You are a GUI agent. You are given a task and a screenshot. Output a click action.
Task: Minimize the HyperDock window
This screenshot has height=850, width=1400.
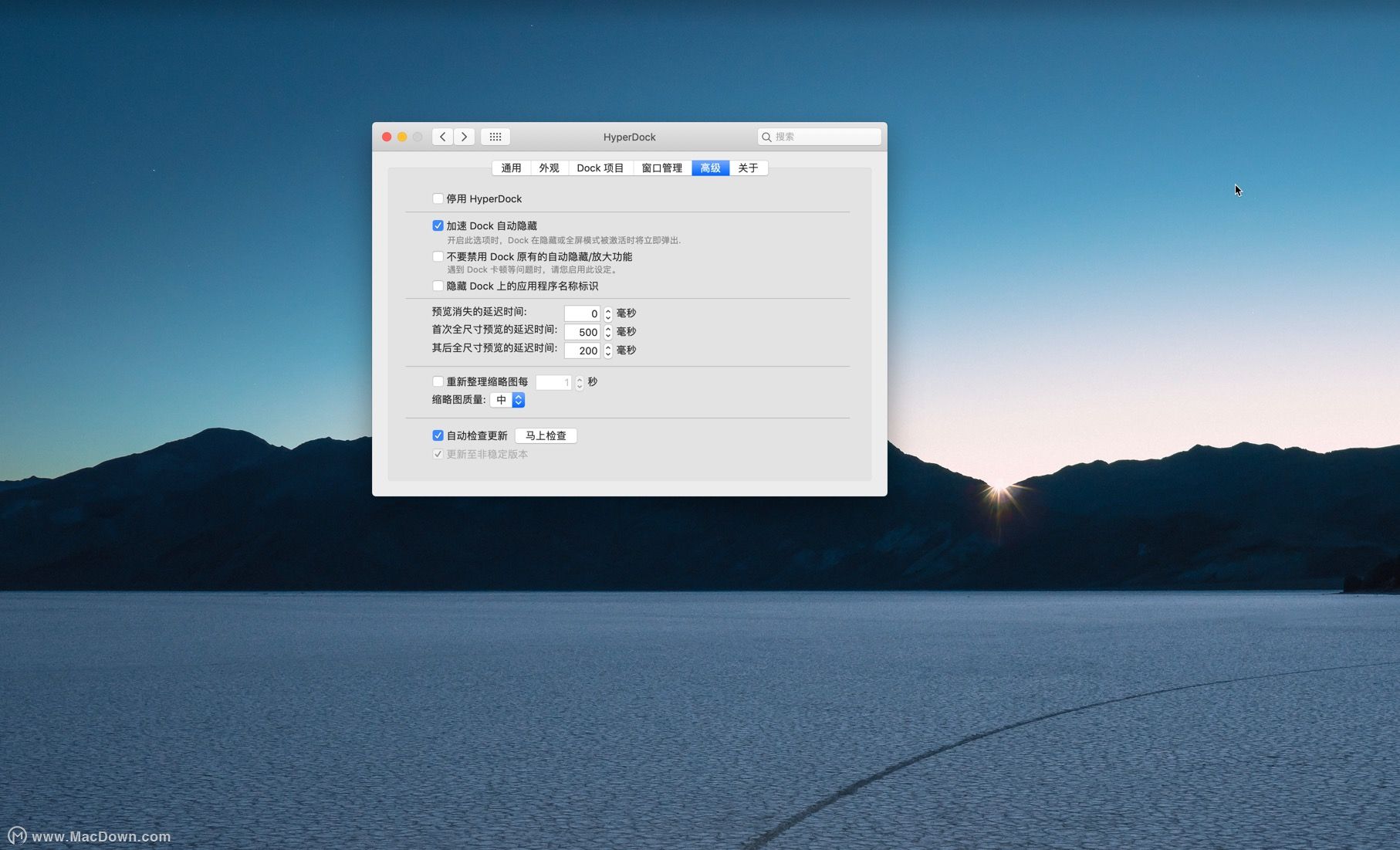point(402,137)
